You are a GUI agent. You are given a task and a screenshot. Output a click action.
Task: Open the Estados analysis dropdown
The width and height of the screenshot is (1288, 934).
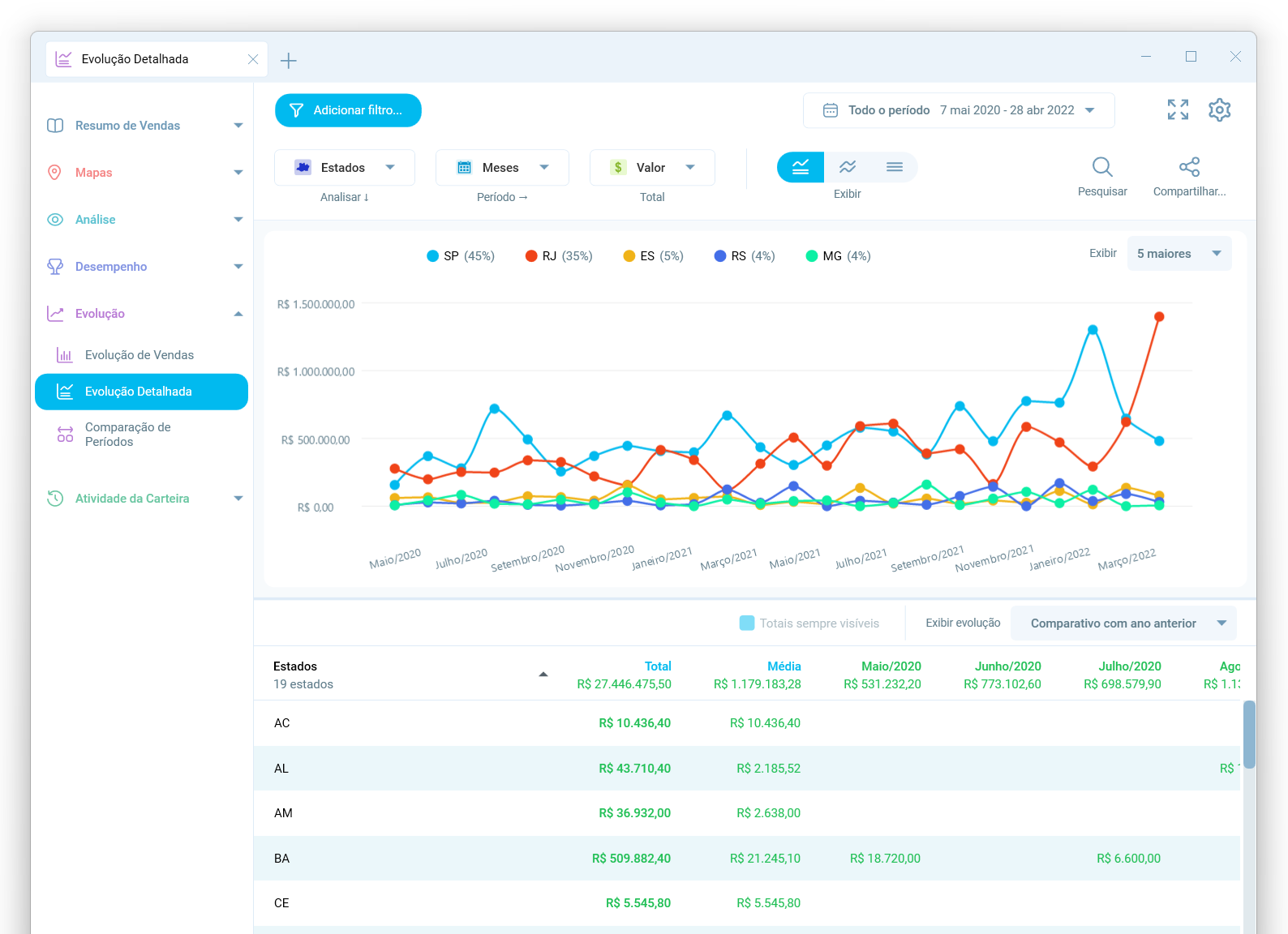tap(345, 168)
